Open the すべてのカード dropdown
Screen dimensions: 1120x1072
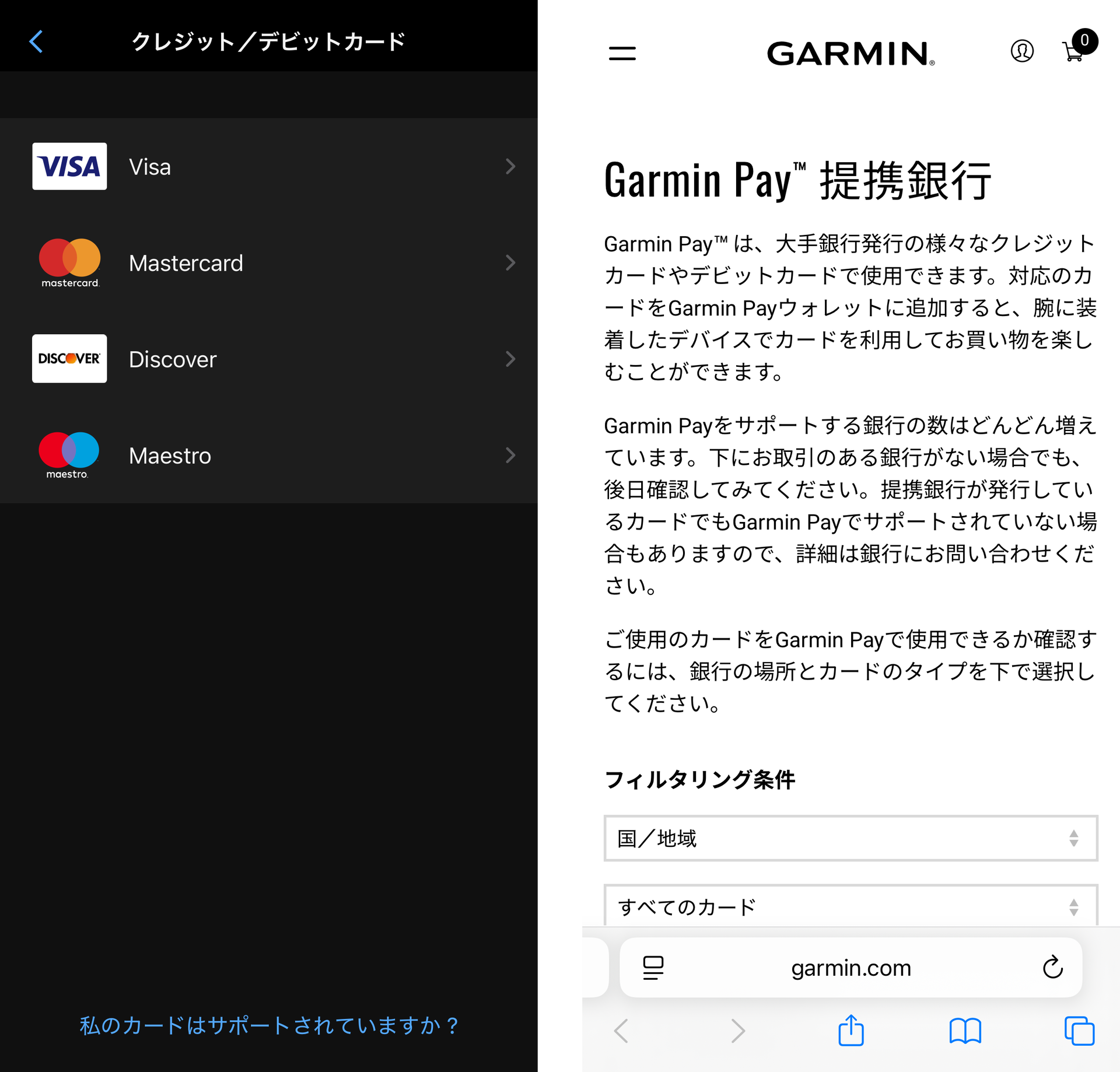(850, 905)
